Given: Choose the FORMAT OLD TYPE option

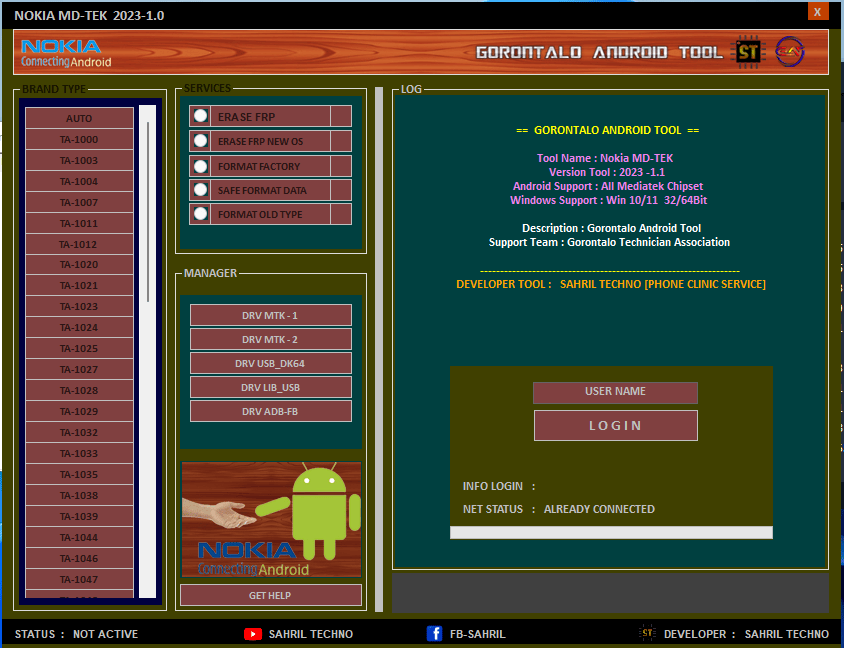Looking at the screenshot, I should [x=200, y=214].
